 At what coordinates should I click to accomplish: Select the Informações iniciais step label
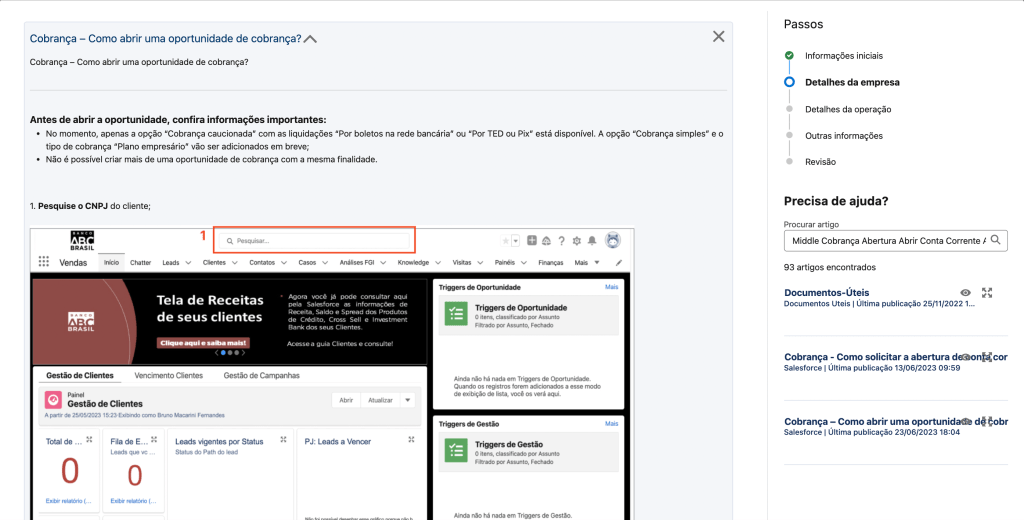pos(844,56)
